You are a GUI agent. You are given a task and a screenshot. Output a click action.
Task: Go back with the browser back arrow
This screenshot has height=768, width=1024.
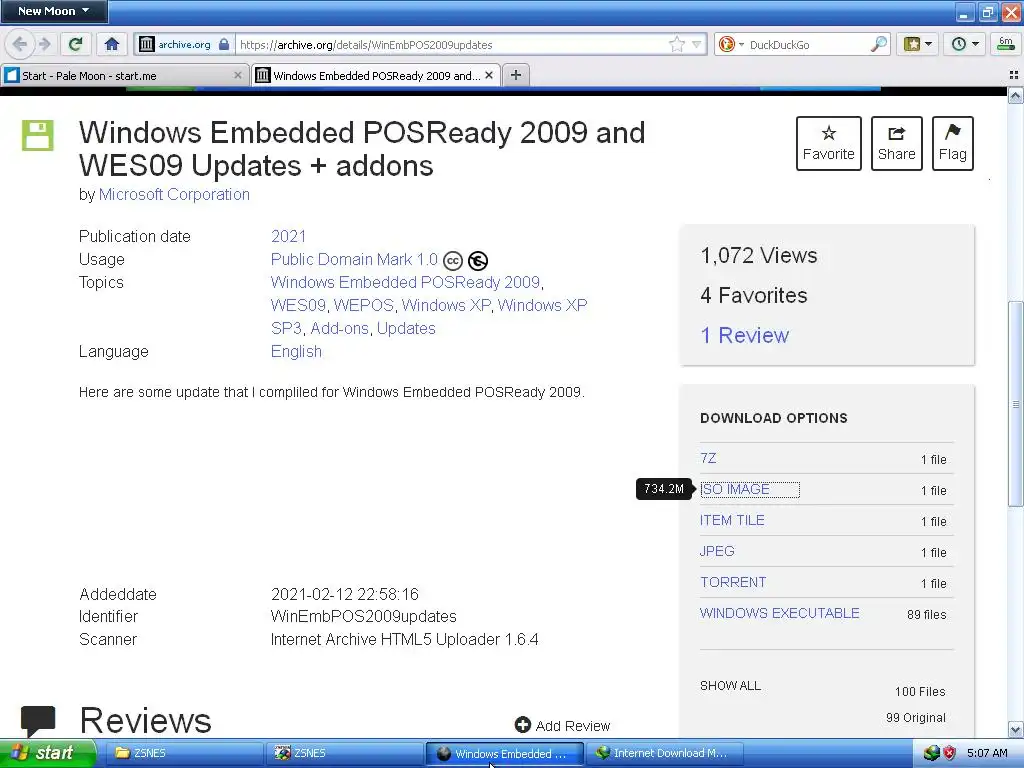pos(20,44)
